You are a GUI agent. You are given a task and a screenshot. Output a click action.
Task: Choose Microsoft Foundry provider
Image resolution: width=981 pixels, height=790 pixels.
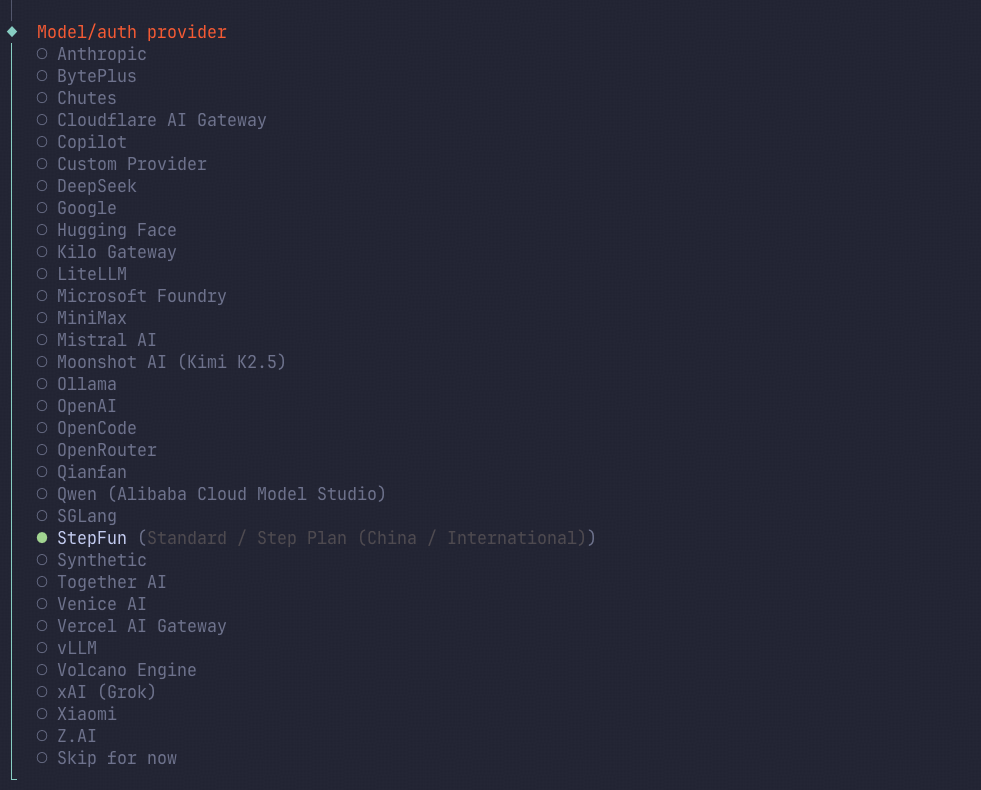pyautogui.click(x=131, y=296)
